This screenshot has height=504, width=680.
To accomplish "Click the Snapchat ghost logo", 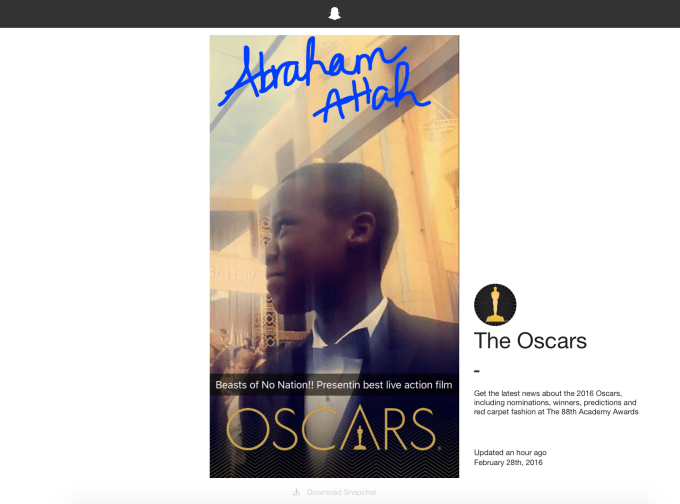I will (334, 13).
